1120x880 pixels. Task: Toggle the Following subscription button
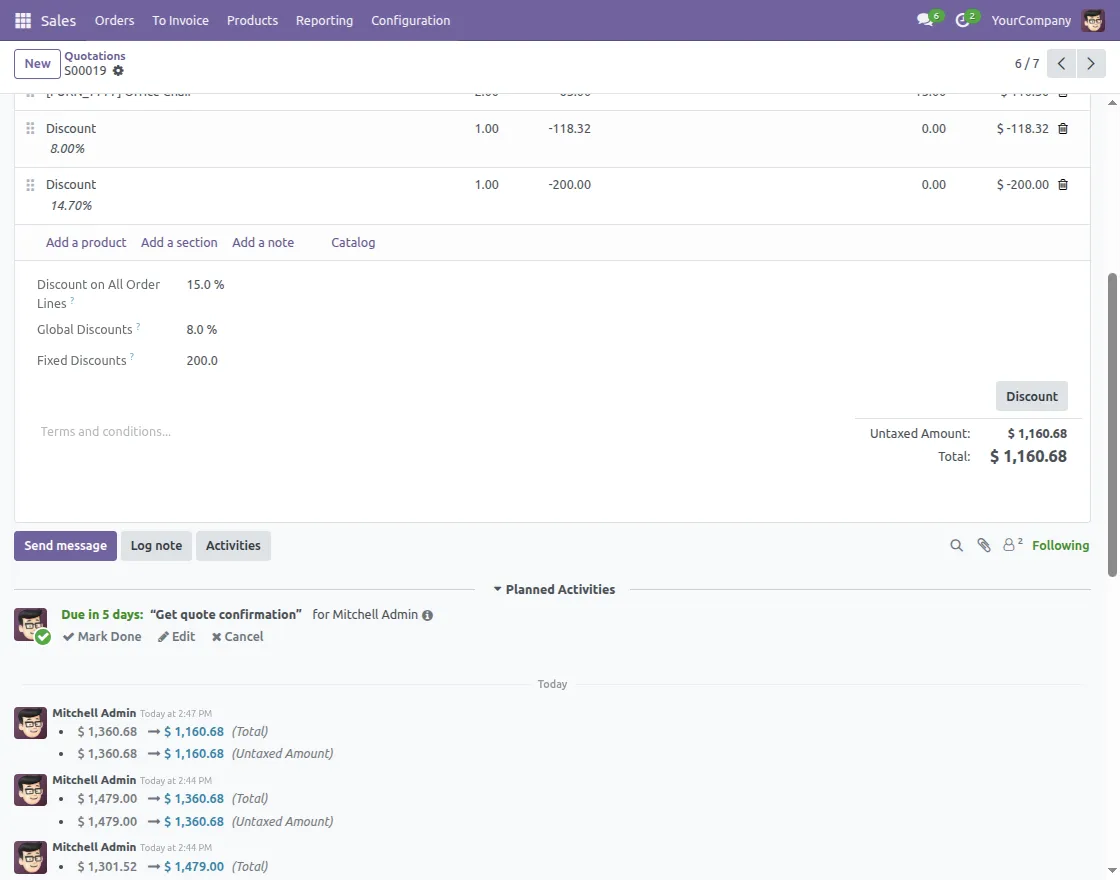pyautogui.click(x=1060, y=546)
